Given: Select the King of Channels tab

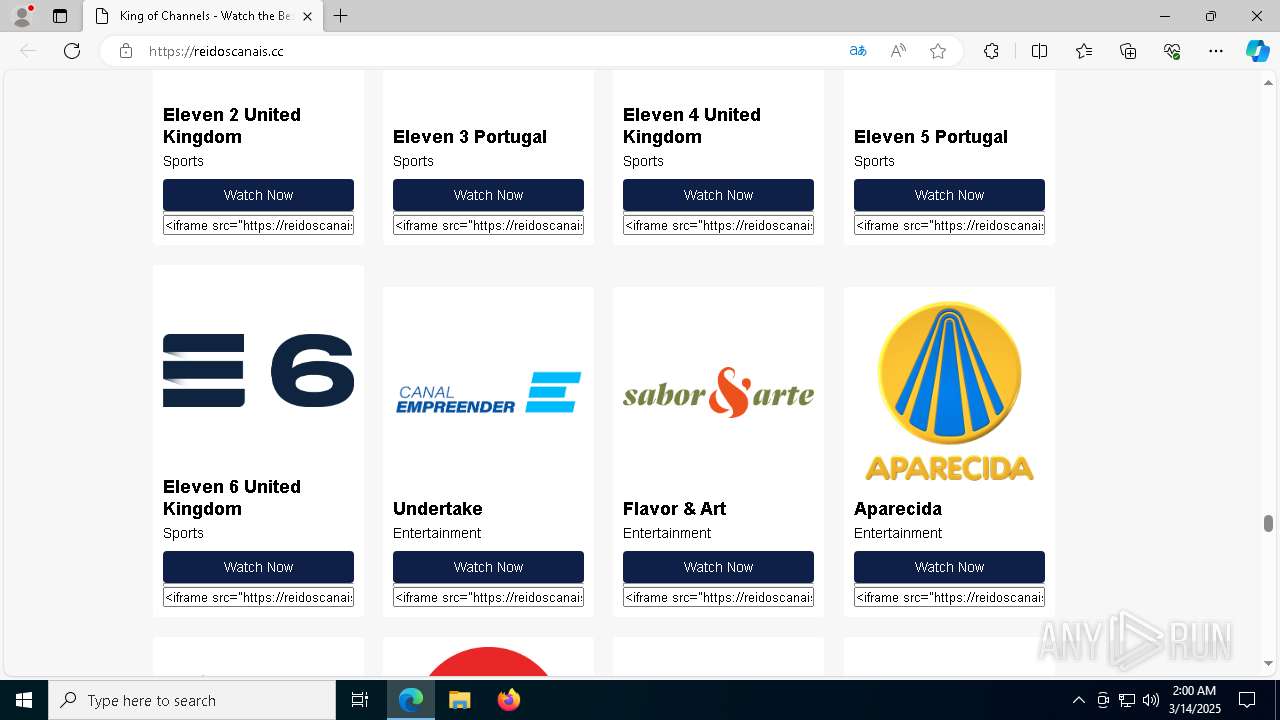Looking at the screenshot, I should pyautogui.click(x=203, y=16).
